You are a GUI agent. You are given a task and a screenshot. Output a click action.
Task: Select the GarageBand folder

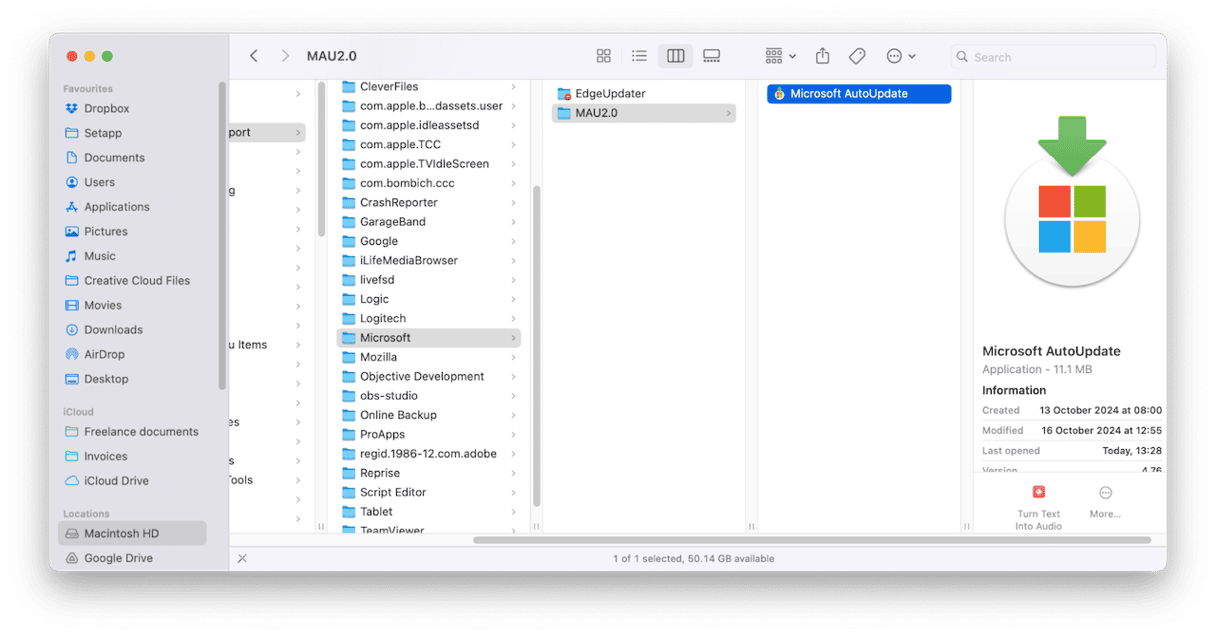(428, 222)
